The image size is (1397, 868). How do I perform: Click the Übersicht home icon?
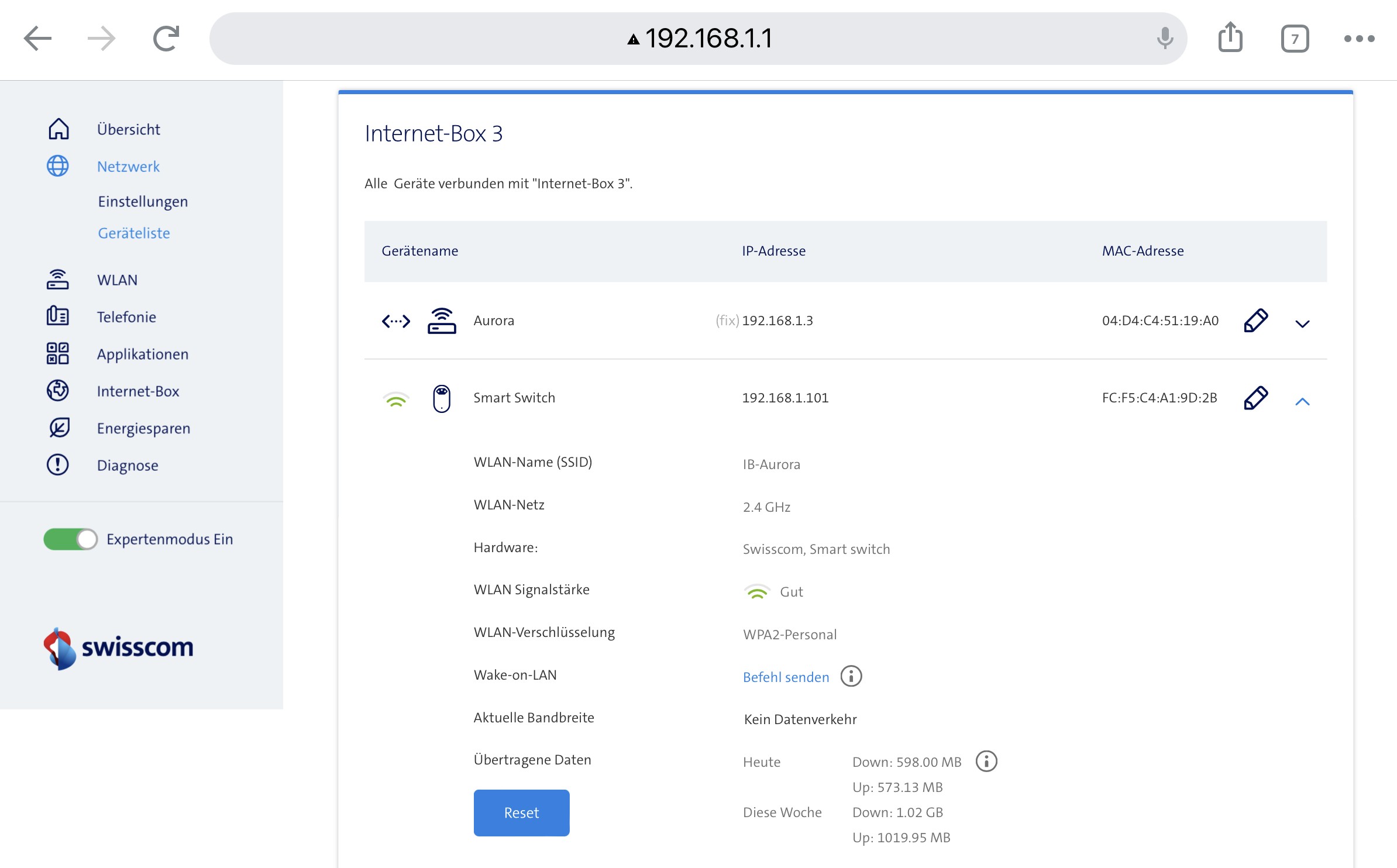click(x=59, y=129)
